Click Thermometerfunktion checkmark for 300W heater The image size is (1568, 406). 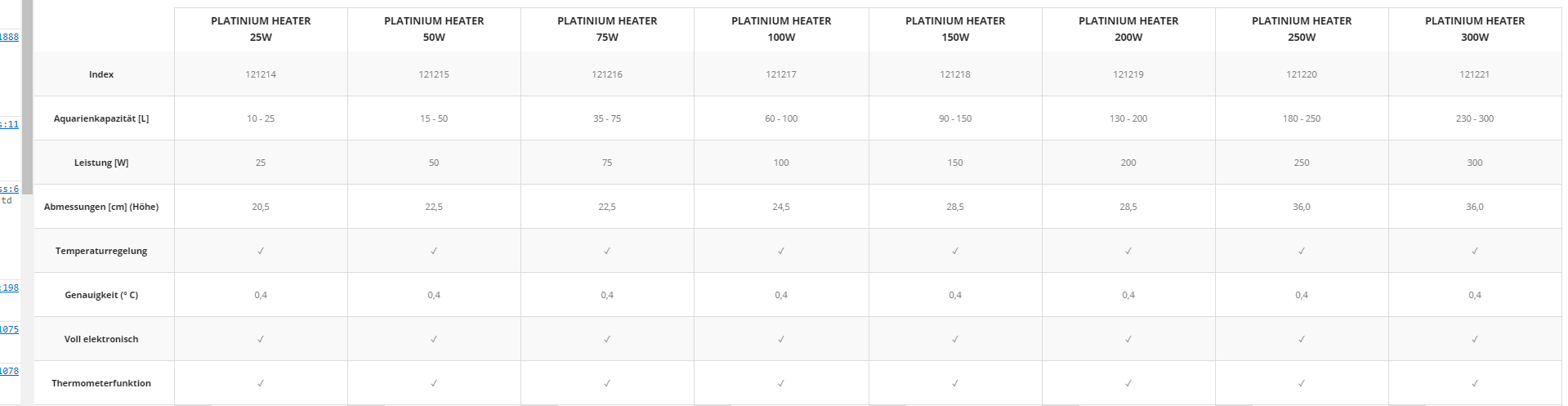coord(1475,383)
